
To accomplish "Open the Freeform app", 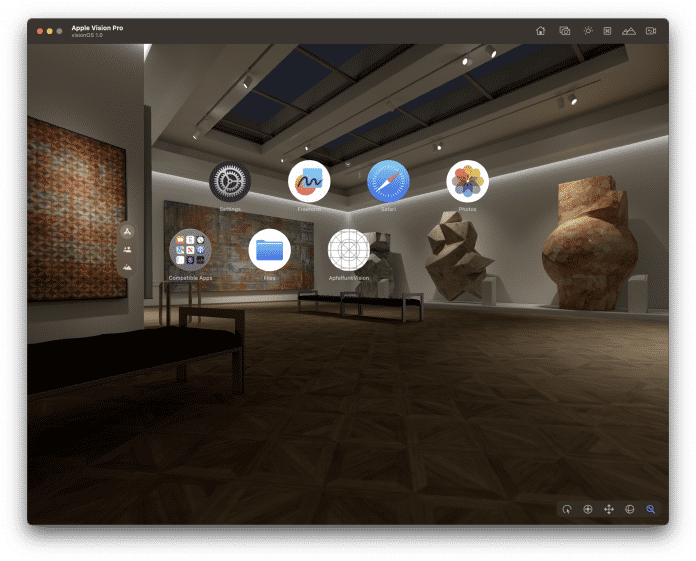I will 309,181.
